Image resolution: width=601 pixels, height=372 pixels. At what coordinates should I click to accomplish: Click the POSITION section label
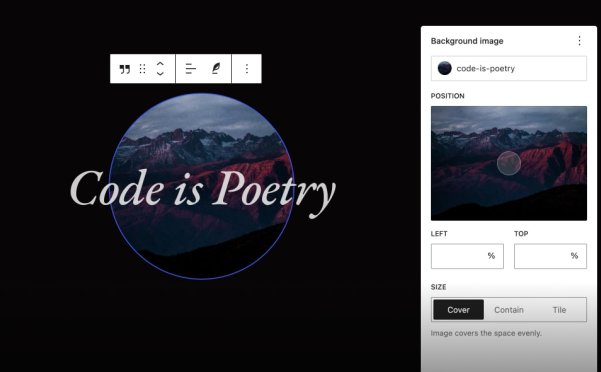[447, 96]
